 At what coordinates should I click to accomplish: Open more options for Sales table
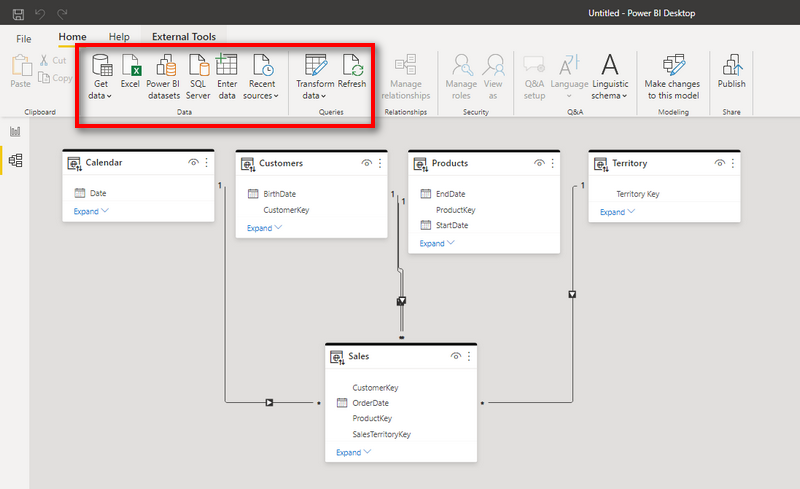pos(469,356)
